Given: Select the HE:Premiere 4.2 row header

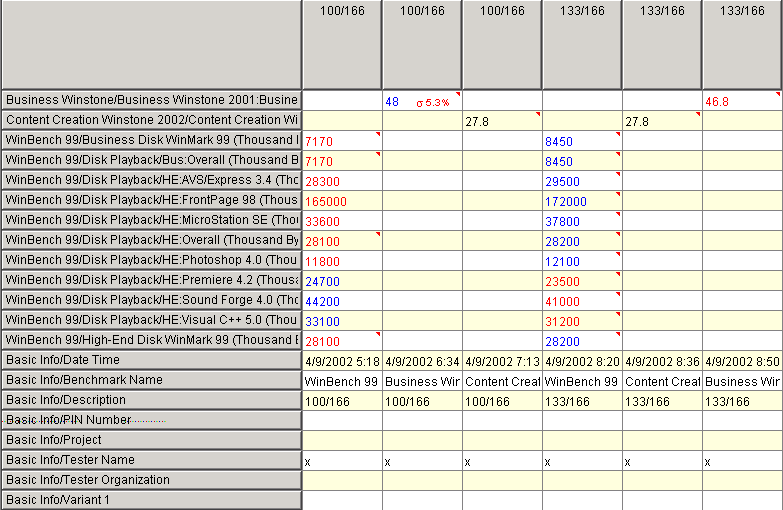Looking at the screenshot, I should [151, 280].
